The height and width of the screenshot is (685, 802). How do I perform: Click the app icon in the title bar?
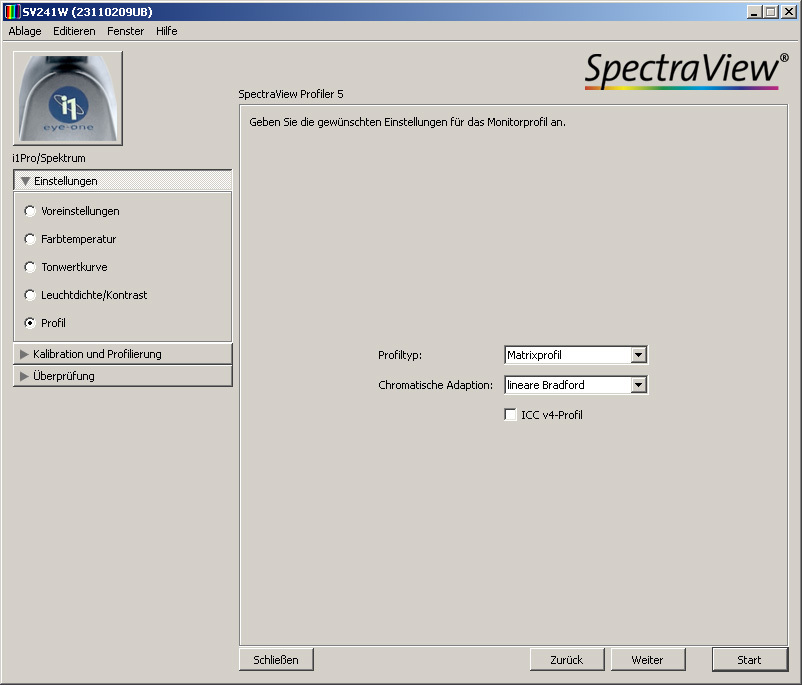pyautogui.click(x=12, y=11)
